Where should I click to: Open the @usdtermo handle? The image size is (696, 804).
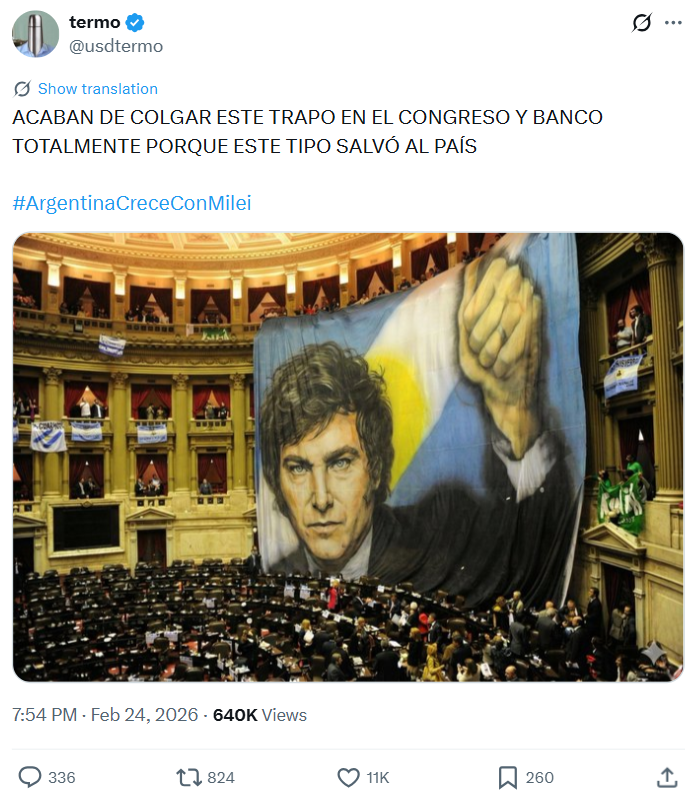pos(116,46)
